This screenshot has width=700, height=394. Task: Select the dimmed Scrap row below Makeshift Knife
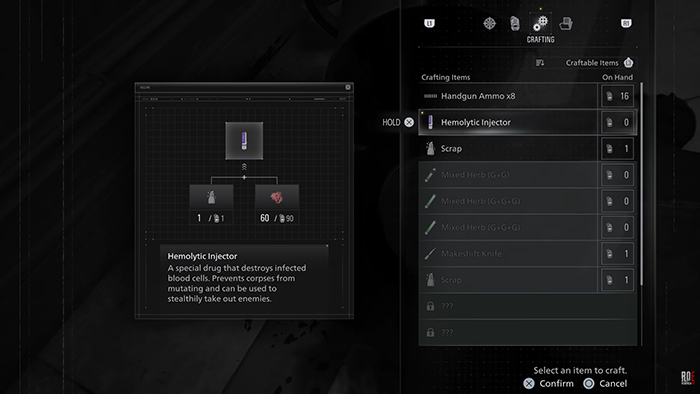tap(527, 280)
